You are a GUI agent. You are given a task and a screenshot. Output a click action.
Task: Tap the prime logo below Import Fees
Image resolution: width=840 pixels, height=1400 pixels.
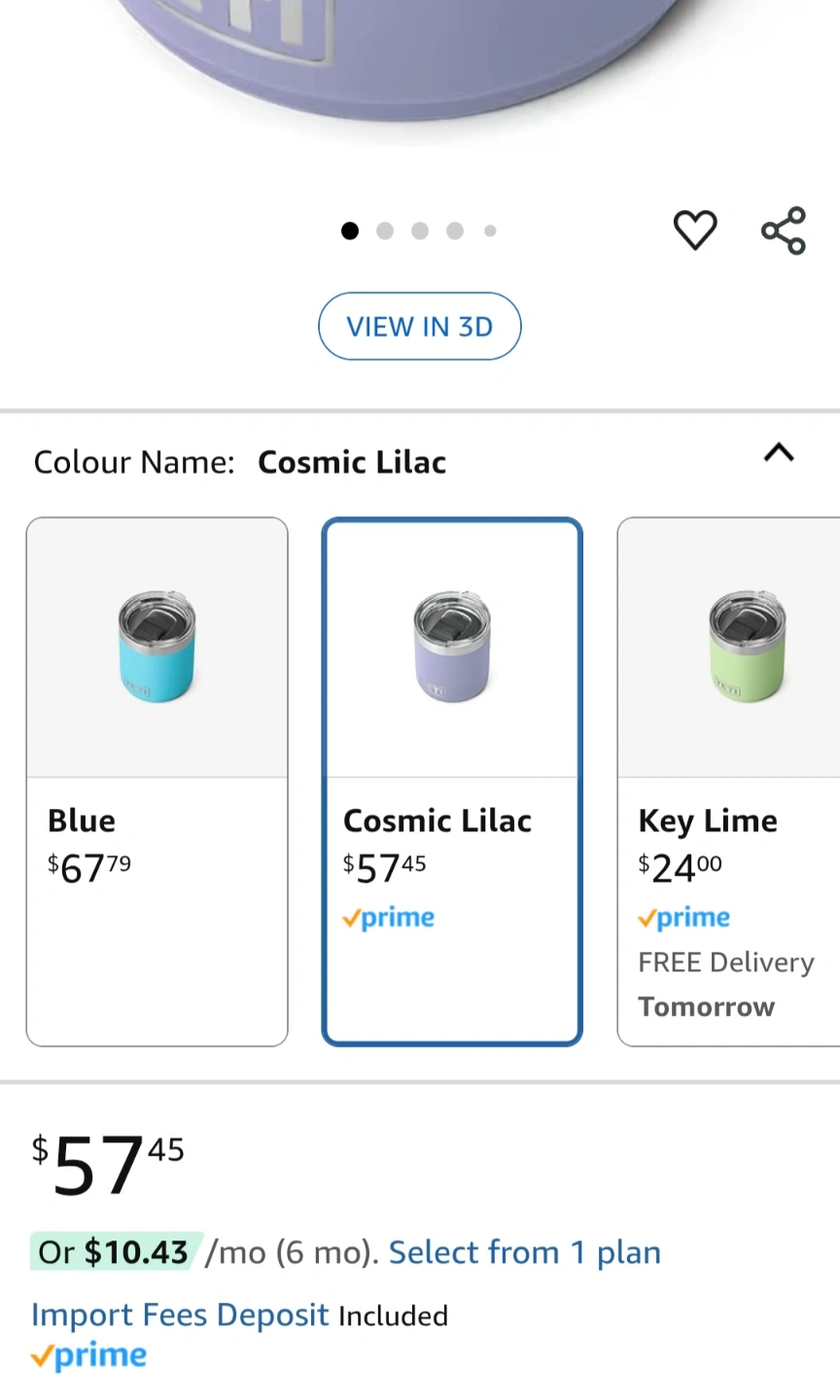coord(89,1355)
